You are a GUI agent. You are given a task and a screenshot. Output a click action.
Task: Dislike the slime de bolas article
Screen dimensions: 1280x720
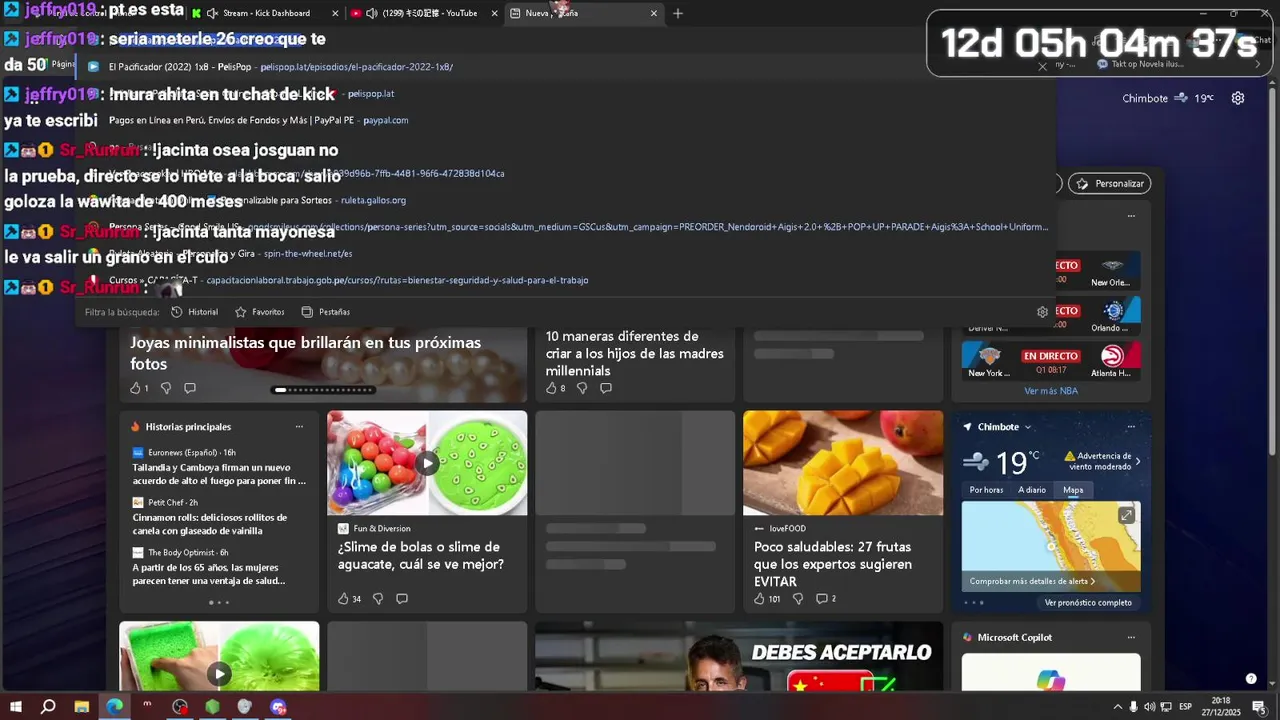(378, 599)
